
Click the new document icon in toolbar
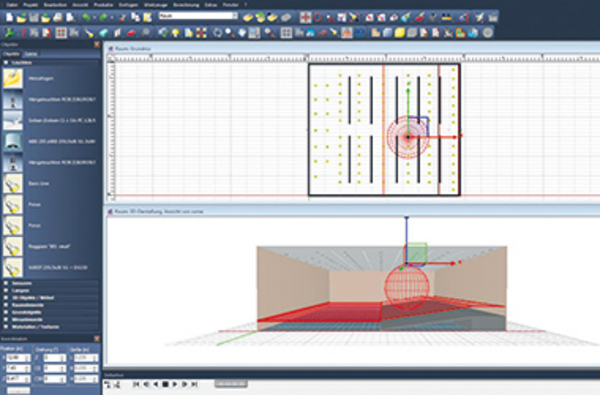coord(10,17)
